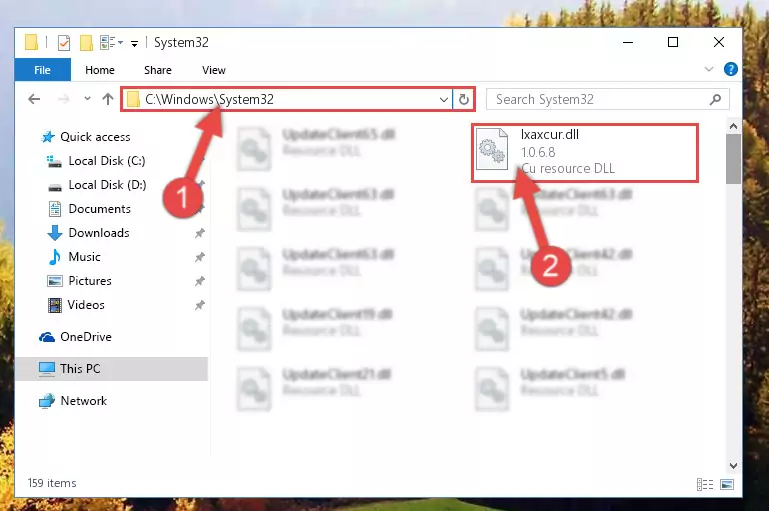Open the Customize Quick Access Toolbar dropdown
Viewport: 769px width, 511px height.
pyautogui.click(x=134, y=44)
